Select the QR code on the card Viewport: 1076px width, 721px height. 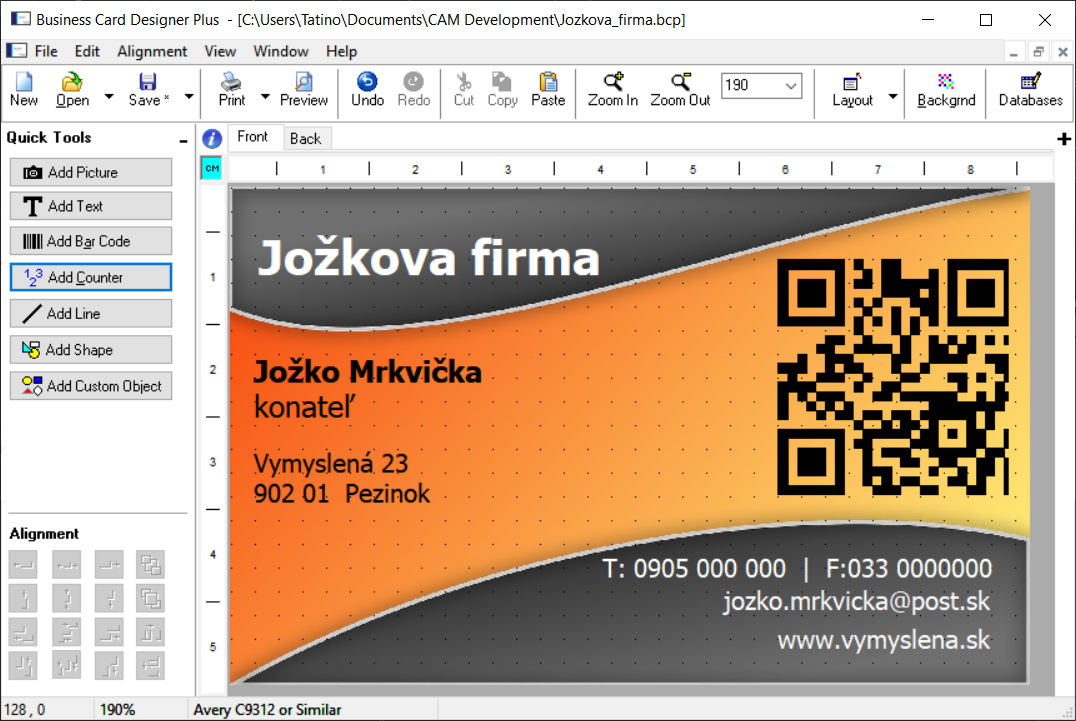tap(892, 379)
